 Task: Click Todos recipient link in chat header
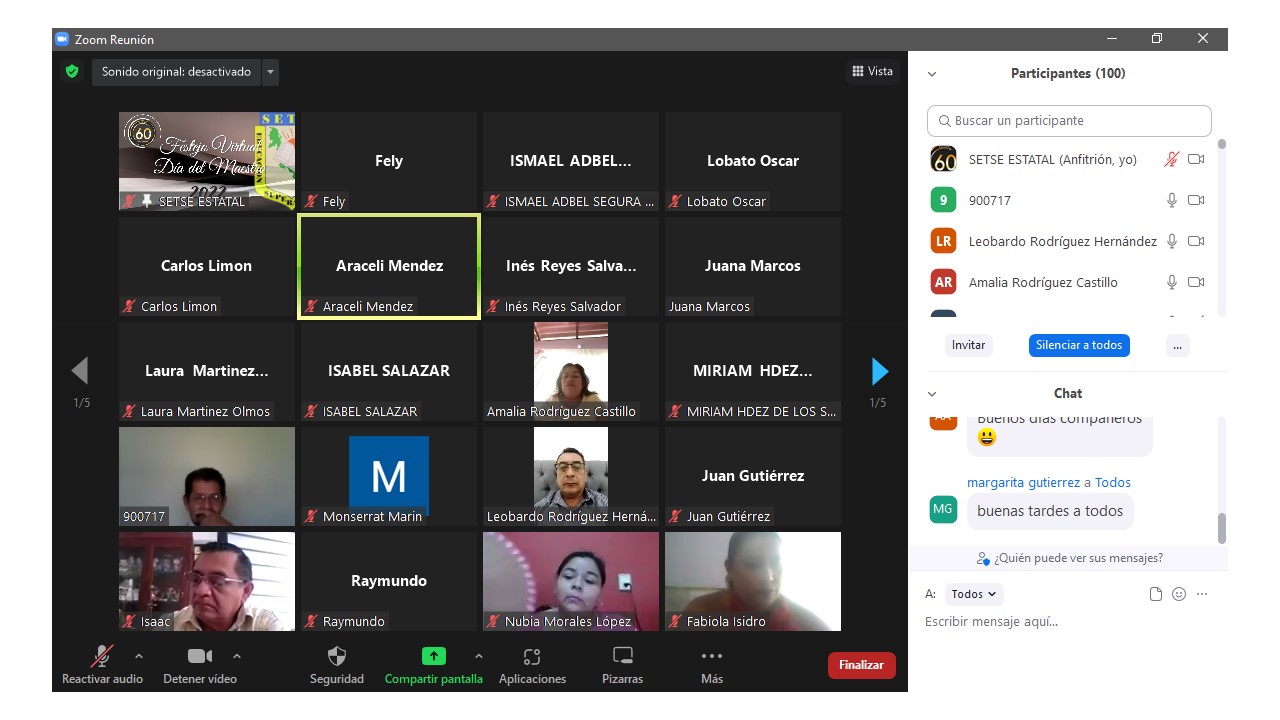[1113, 482]
